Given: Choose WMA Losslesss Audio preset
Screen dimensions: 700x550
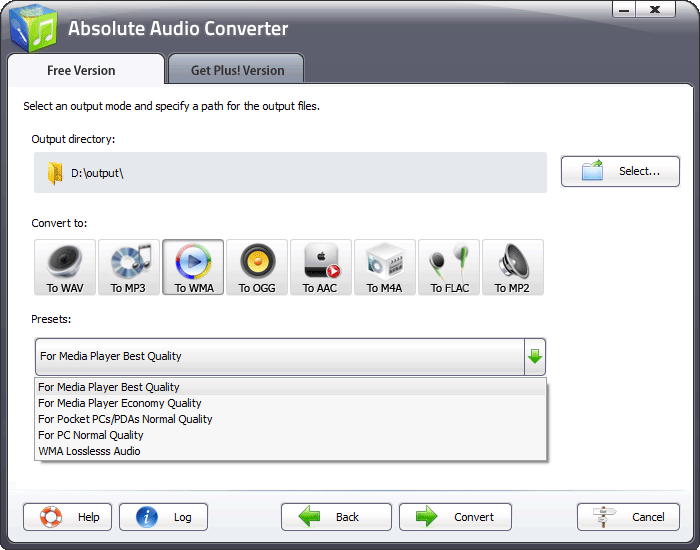Looking at the screenshot, I should point(291,451).
